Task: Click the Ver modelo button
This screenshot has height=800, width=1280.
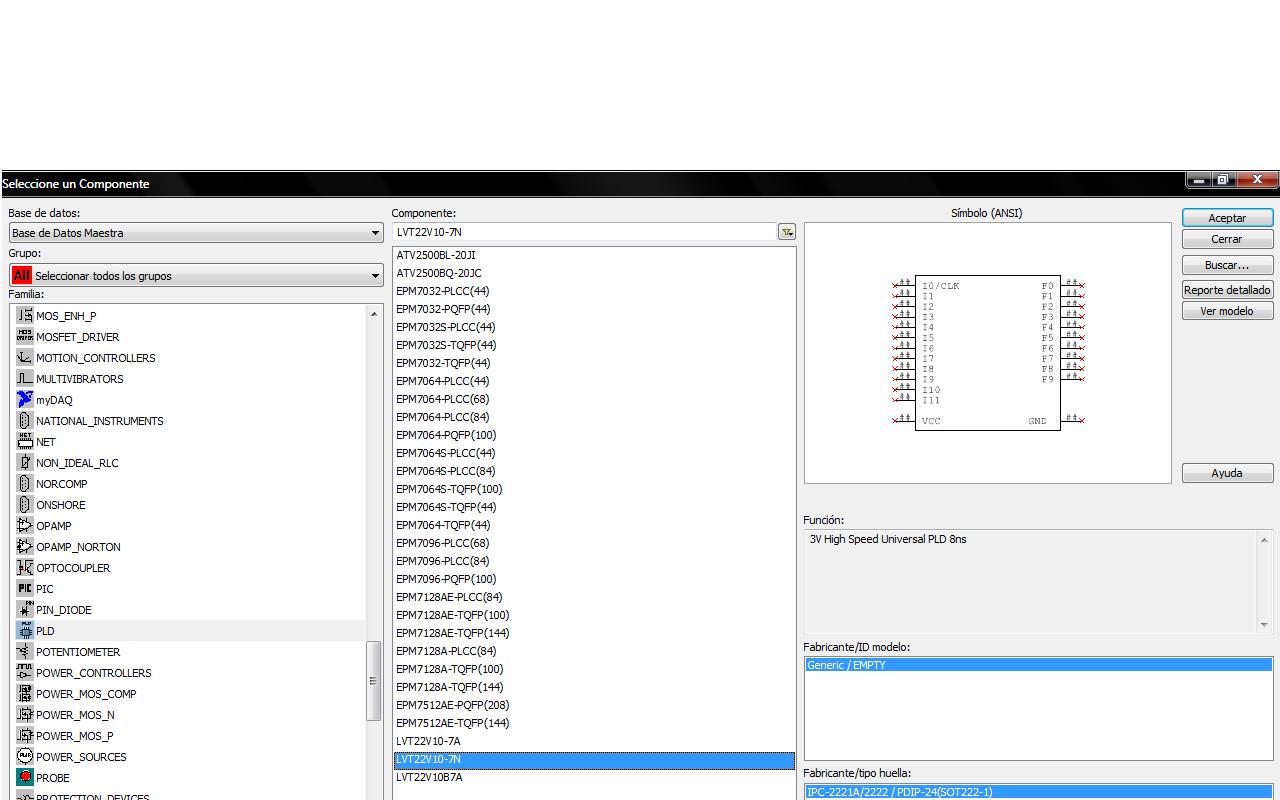Action: pyautogui.click(x=1226, y=311)
